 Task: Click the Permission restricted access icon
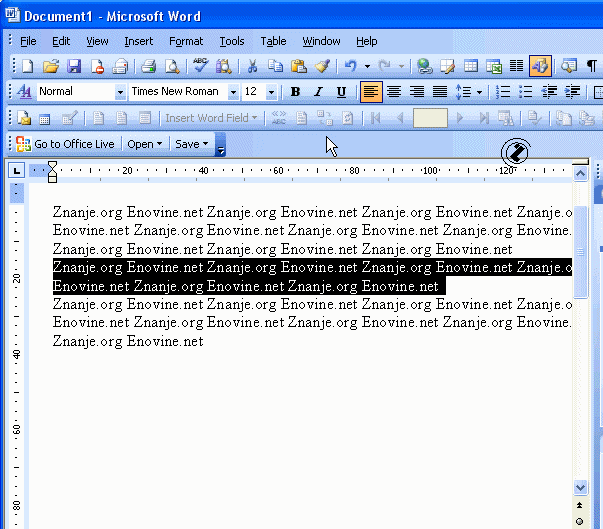[x=97, y=67]
